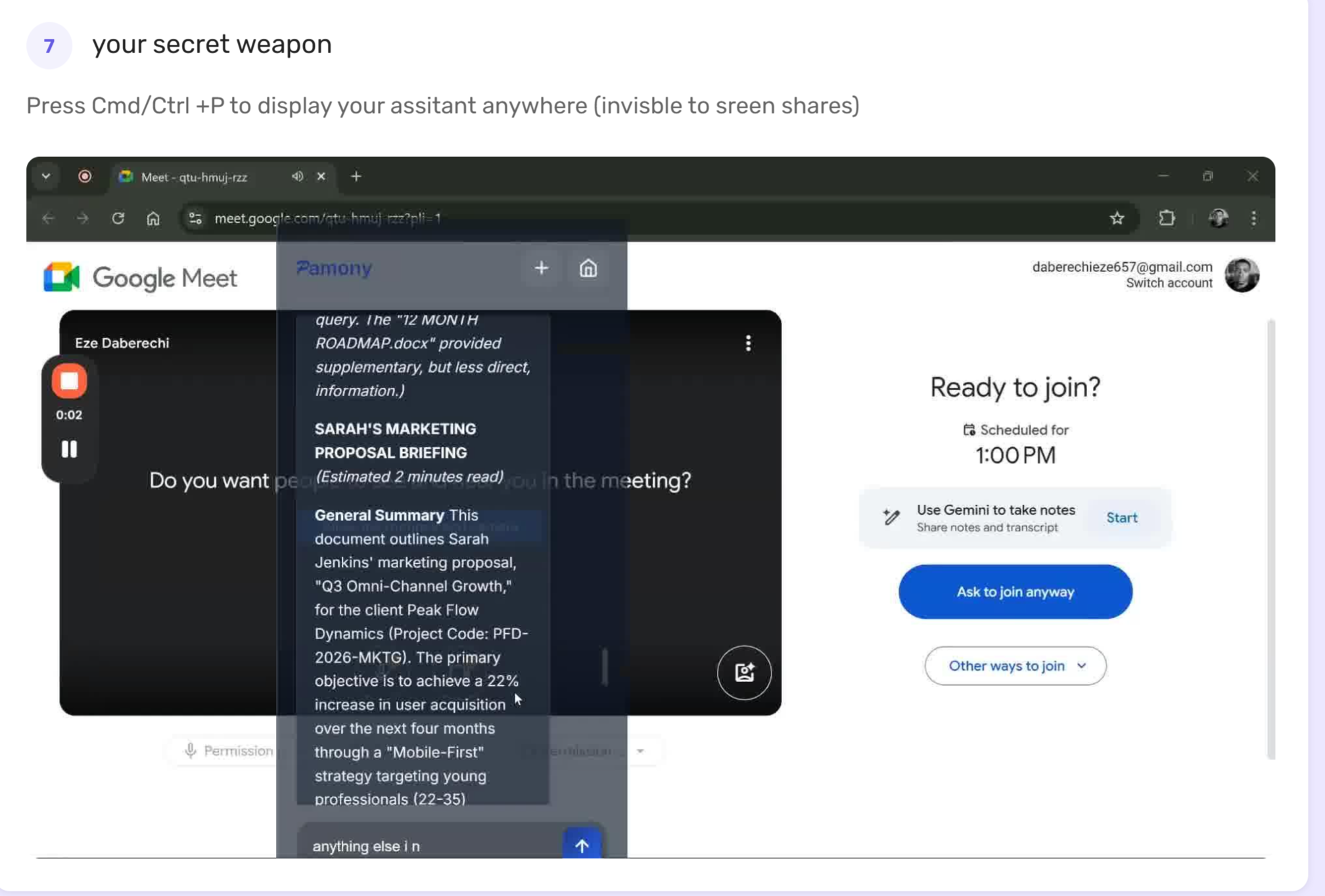Select the Meet - qtu-hmuj-rzz tab
Image resolution: width=1325 pixels, height=896 pixels.
pos(194,177)
